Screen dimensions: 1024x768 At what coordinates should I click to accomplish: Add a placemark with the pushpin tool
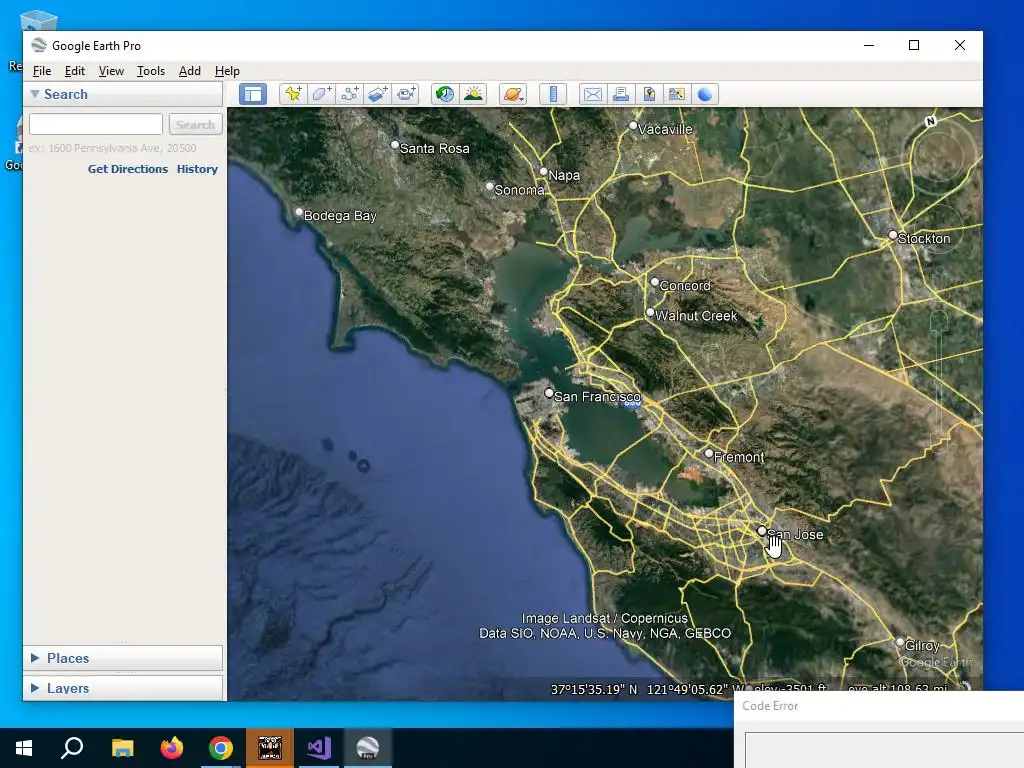click(x=293, y=94)
